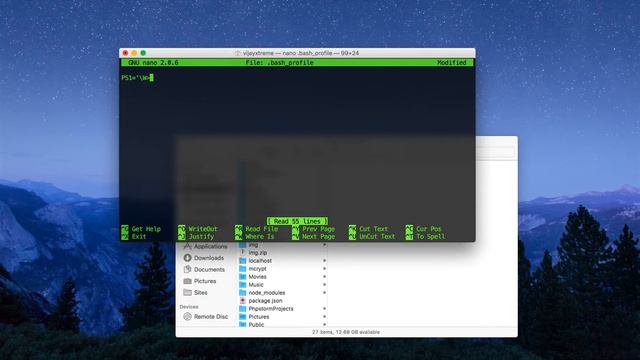Image resolution: width=640 pixels, height=360 pixels.
Task: Expand the localhost folder arrow
Action: pyautogui.click(x=324, y=260)
